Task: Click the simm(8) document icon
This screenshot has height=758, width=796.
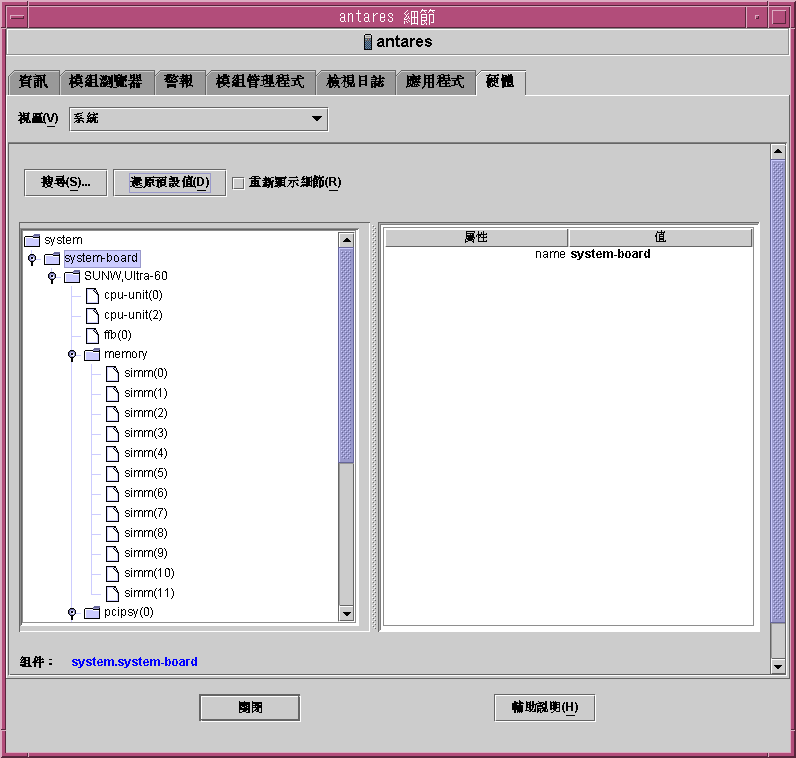Action: [112, 533]
